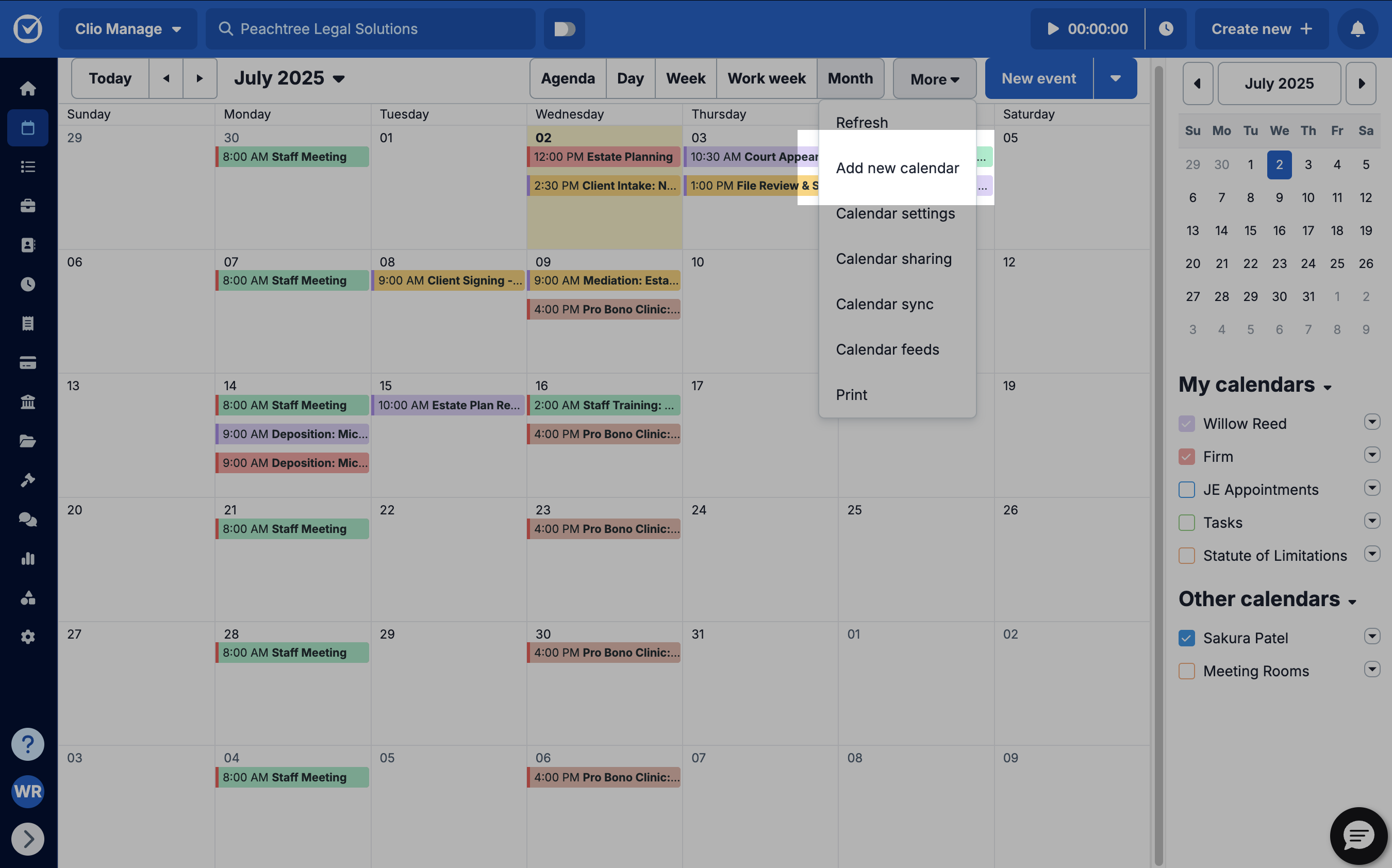This screenshot has height=868, width=1392.
Task: Select Print from the More menu
Action: point(897,395)
